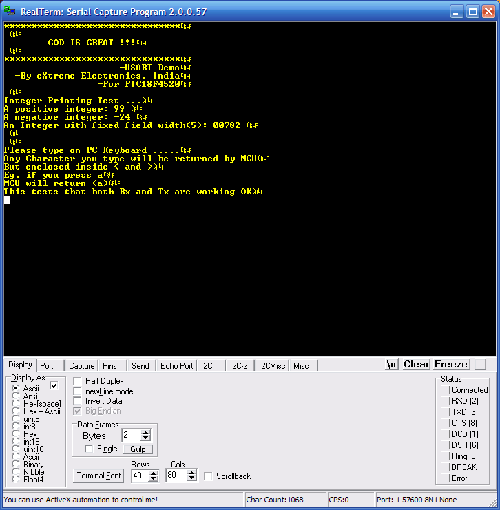The height and width of the screenshot is (510, 500).
Task: Select the Hex[space] display option
Action: pyautogui.click(x=16, y=403)
